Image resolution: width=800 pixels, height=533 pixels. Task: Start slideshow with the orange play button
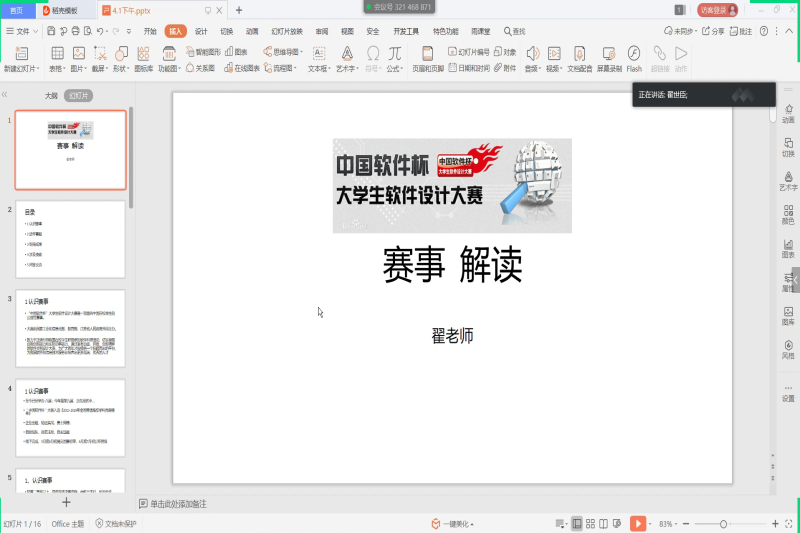point(638,524)
